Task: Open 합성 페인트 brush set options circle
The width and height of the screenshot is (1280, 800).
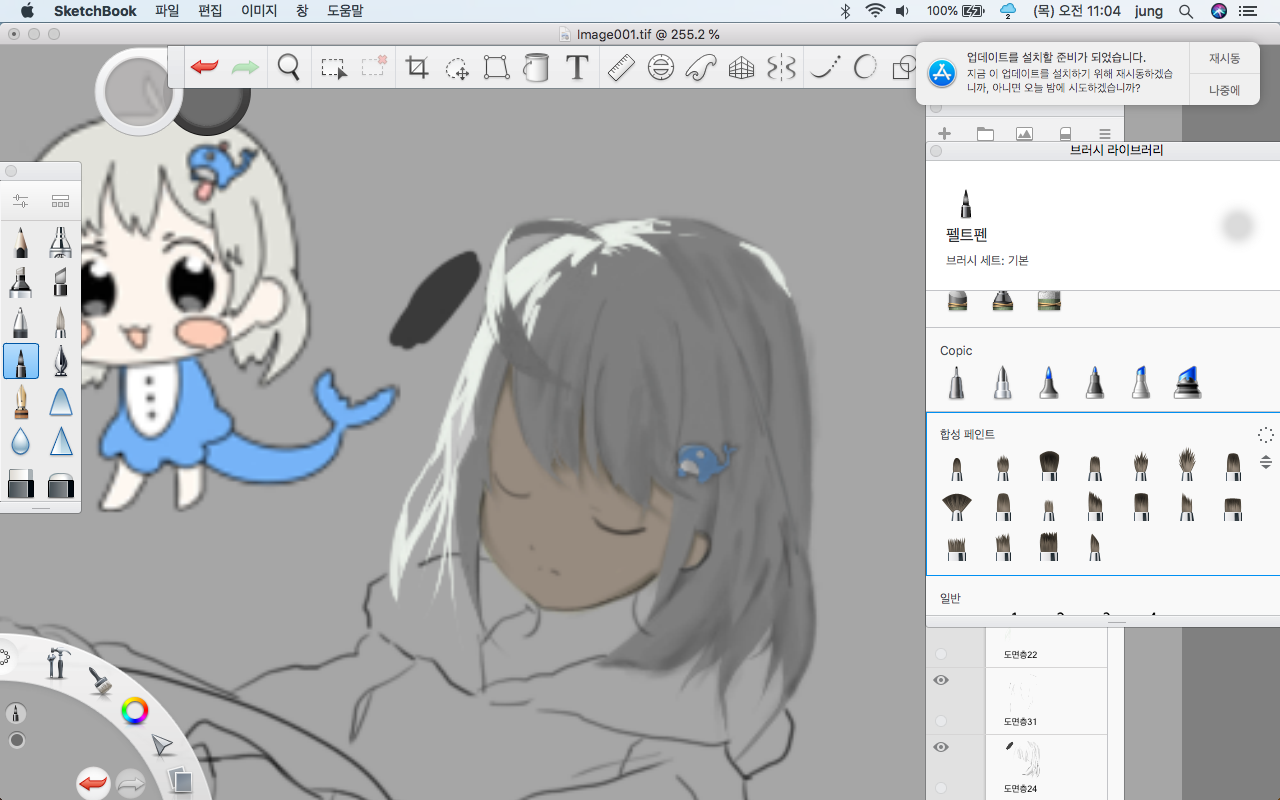Action: coord(1266,434)
